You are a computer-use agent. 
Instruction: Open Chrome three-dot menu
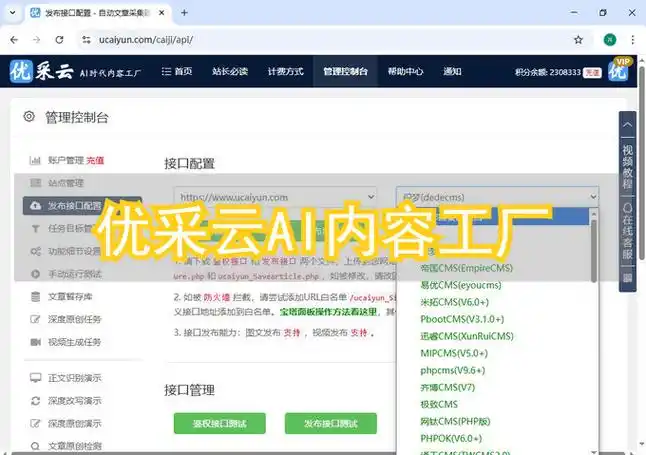(x=632, y=40)
